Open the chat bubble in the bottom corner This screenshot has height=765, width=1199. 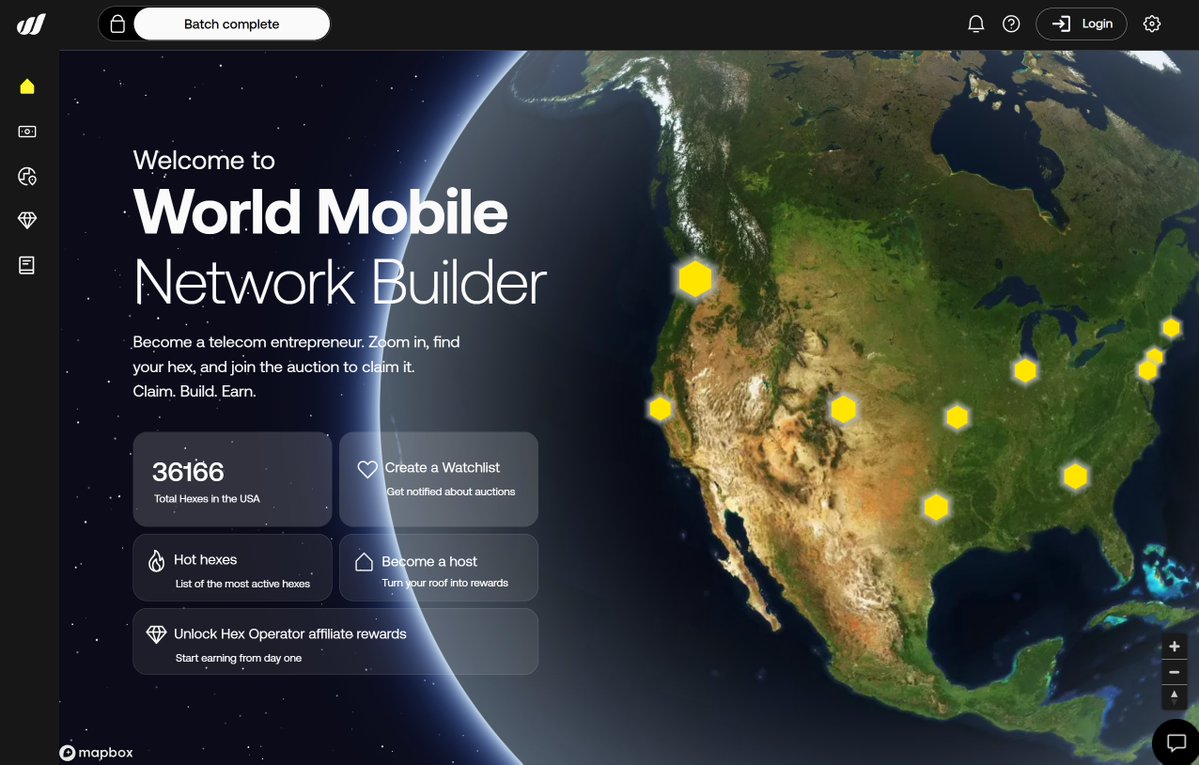[x=1175, y=742]
